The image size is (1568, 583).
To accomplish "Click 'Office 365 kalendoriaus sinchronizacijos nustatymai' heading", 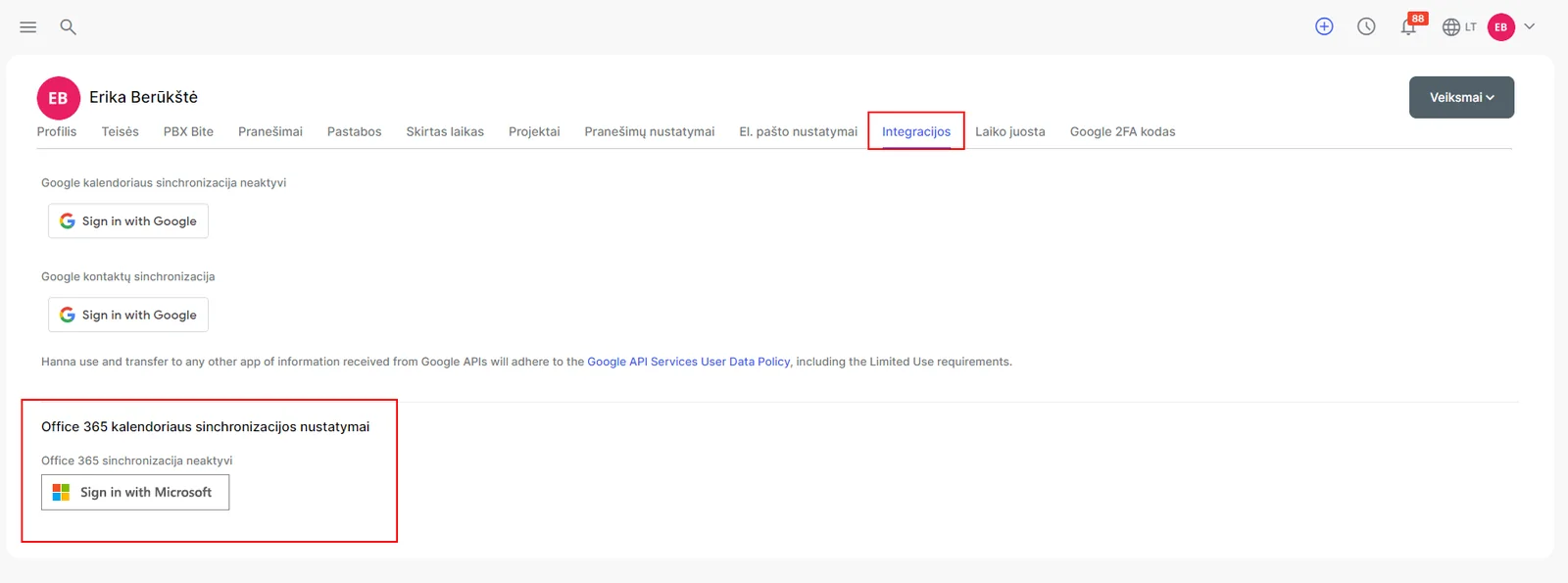I will tap(206, 426).
